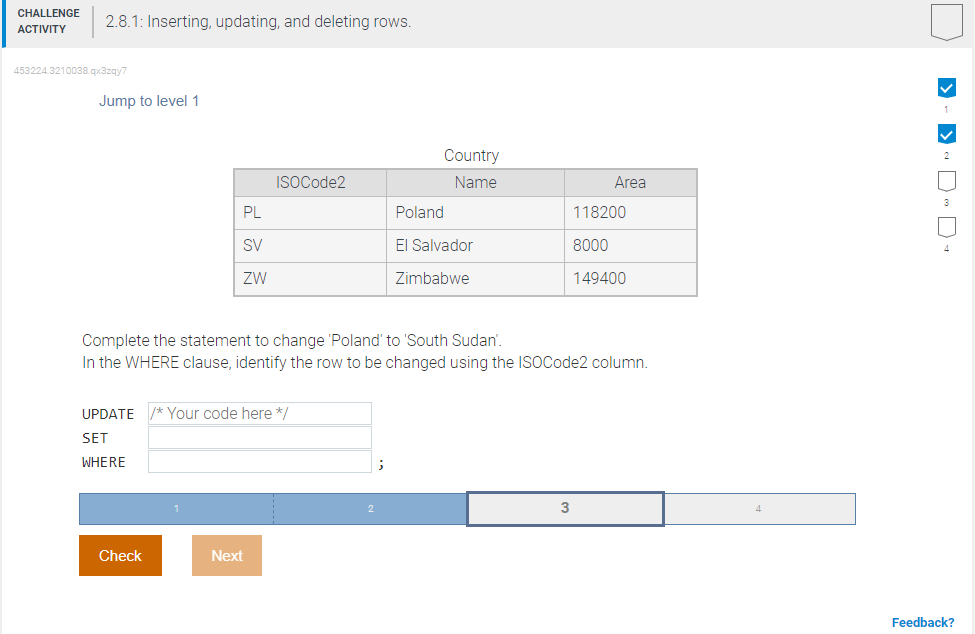Click the ISOCode2 column header
The image size is (975, 634).
[x=310, y=183]
